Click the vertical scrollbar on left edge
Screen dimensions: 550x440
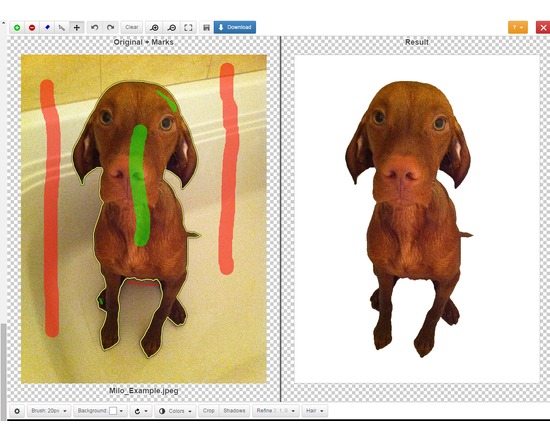click(3, 372)
